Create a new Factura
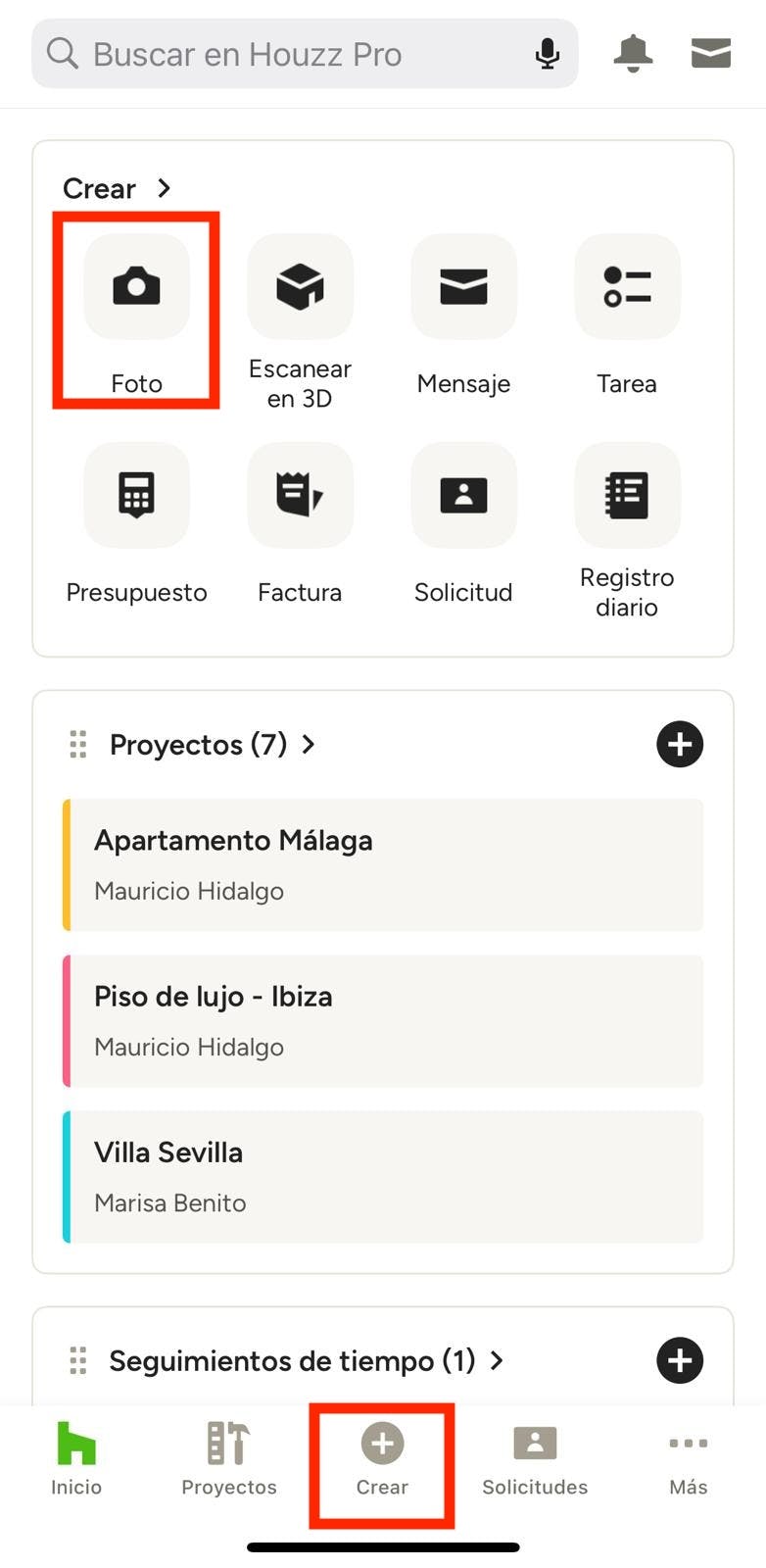 (x=300, y=495)
